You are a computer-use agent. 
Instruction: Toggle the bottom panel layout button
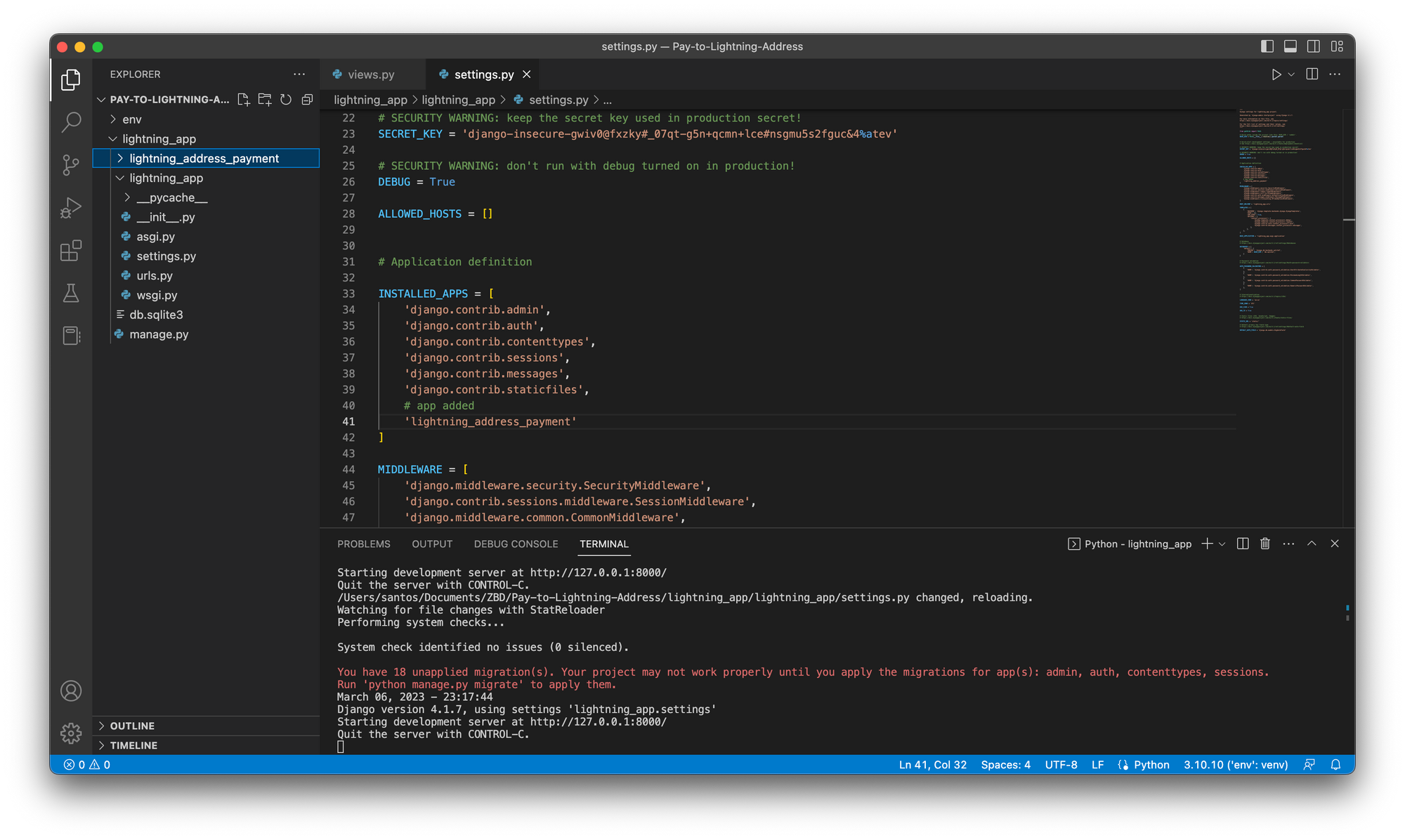[x=1290, y=46]
